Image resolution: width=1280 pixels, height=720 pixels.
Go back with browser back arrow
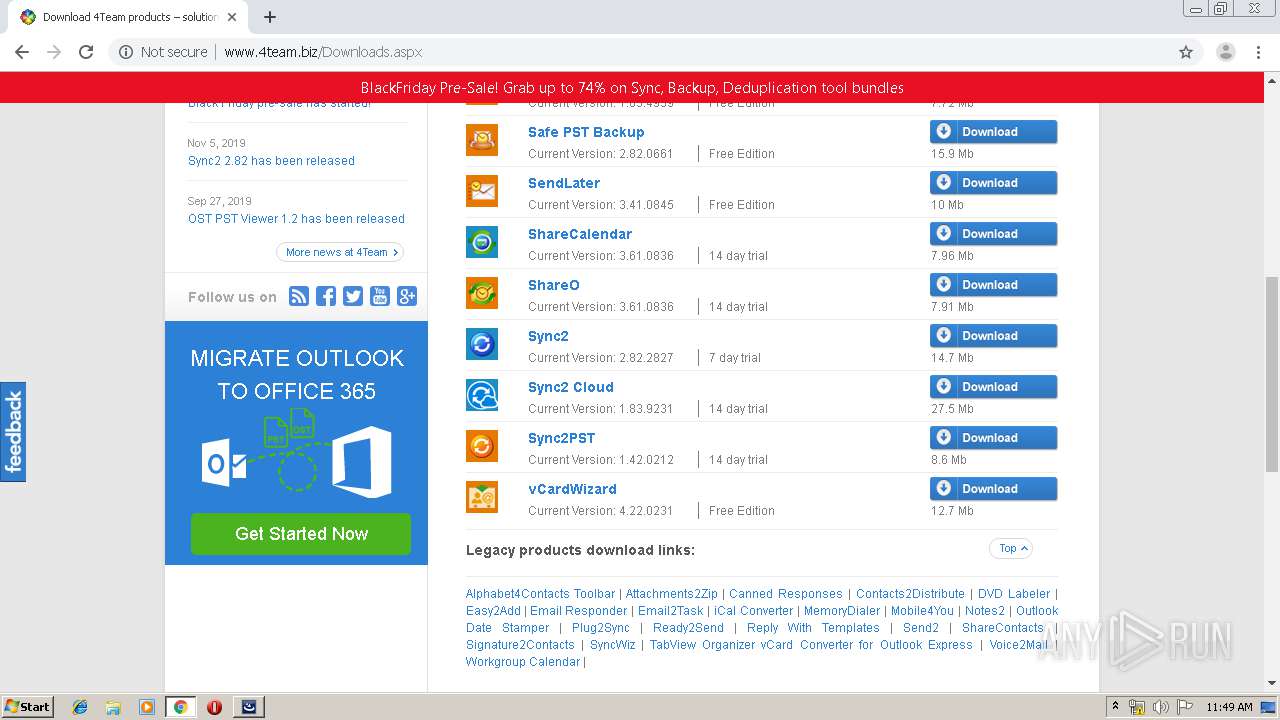[x=22, y=52]
